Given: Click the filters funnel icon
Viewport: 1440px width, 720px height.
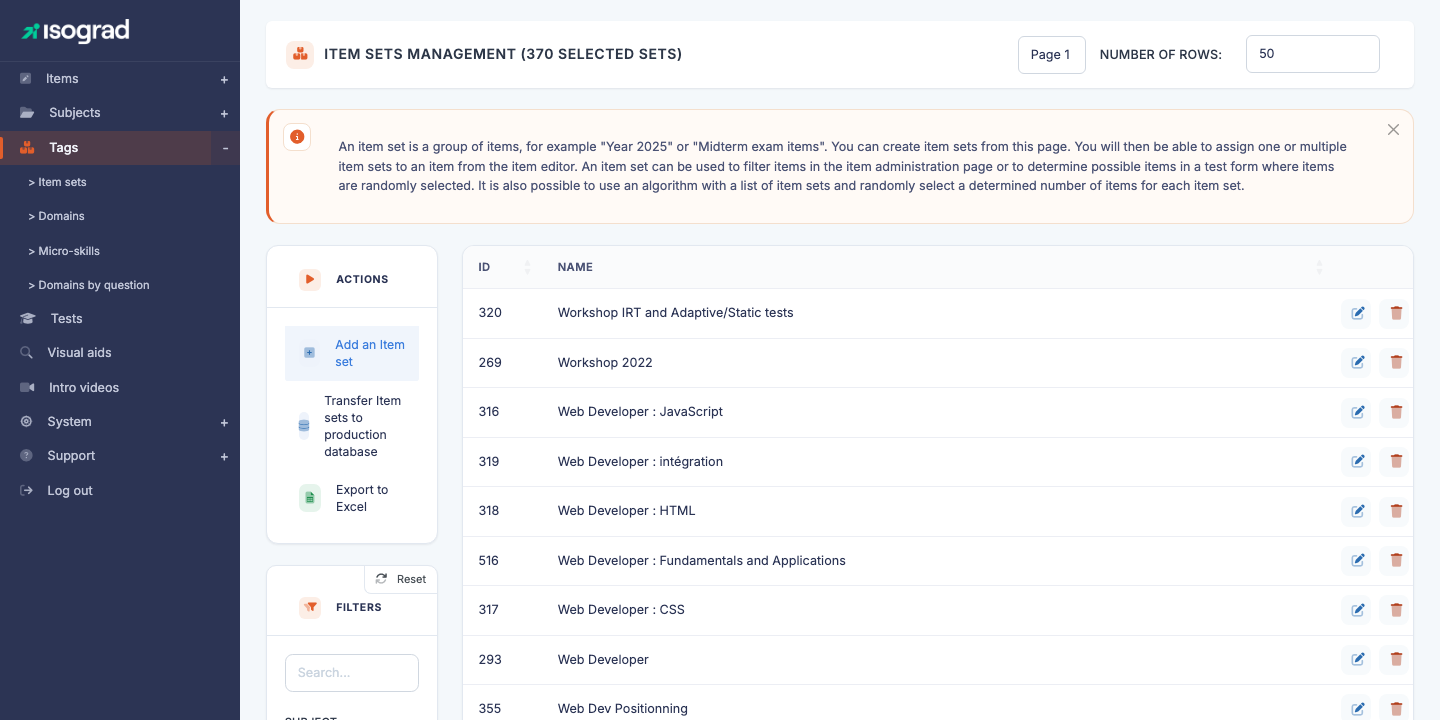Looking at the screenshot, I should (310, 607).
